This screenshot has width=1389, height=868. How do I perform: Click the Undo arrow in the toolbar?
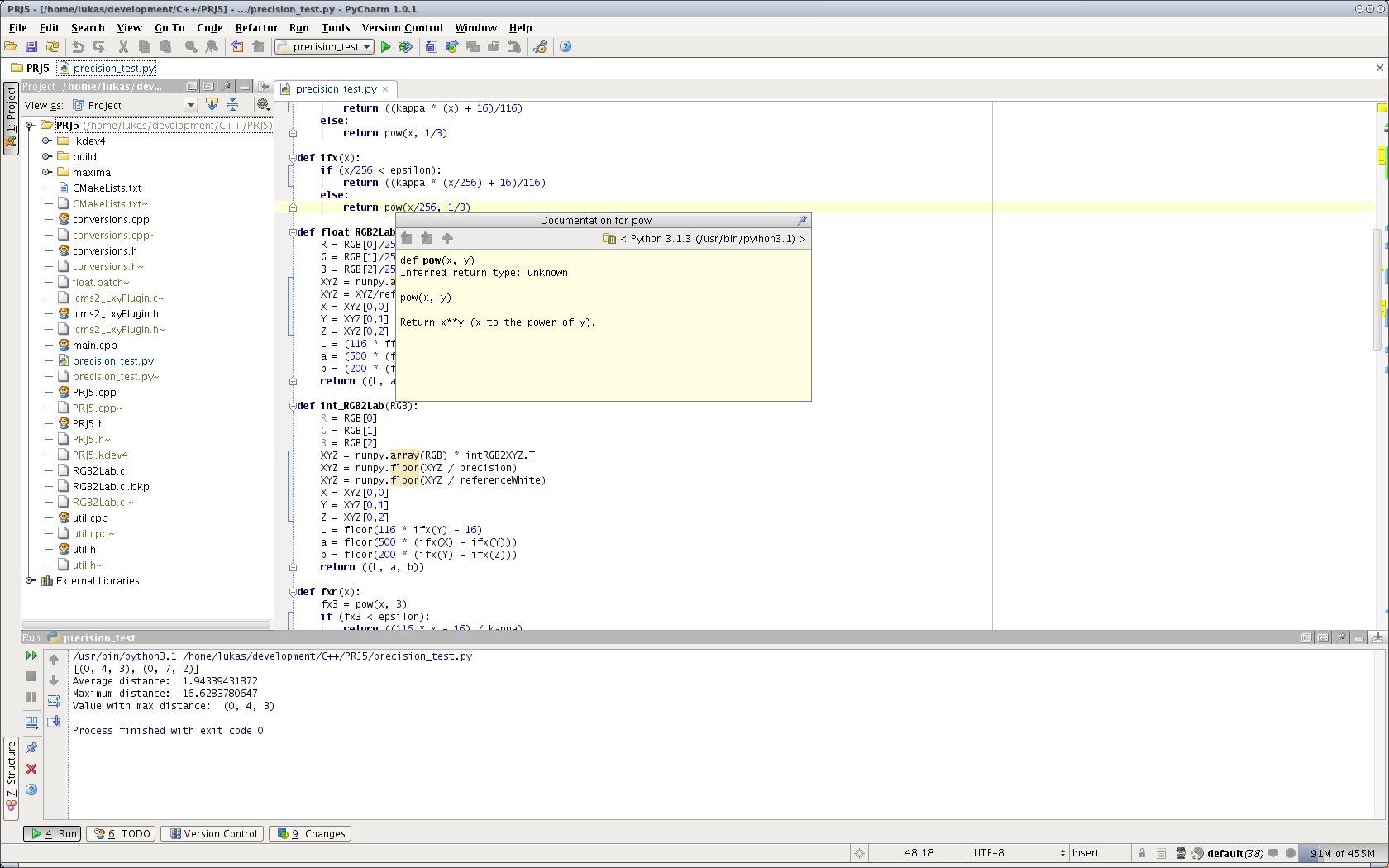tap(78, 47)
